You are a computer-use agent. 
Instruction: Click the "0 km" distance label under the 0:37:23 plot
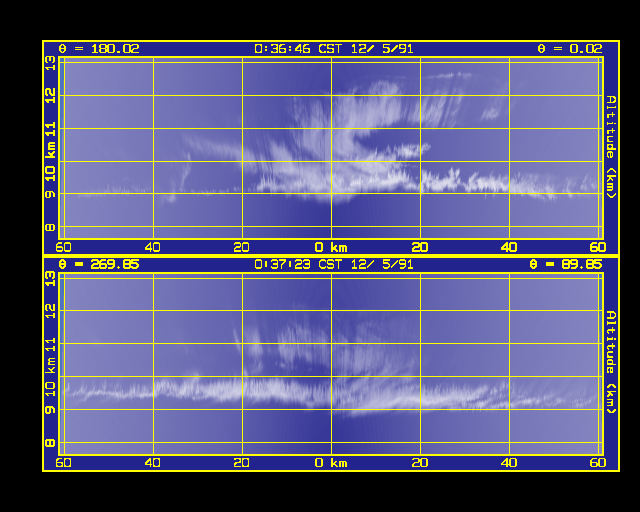click(331, 463)
